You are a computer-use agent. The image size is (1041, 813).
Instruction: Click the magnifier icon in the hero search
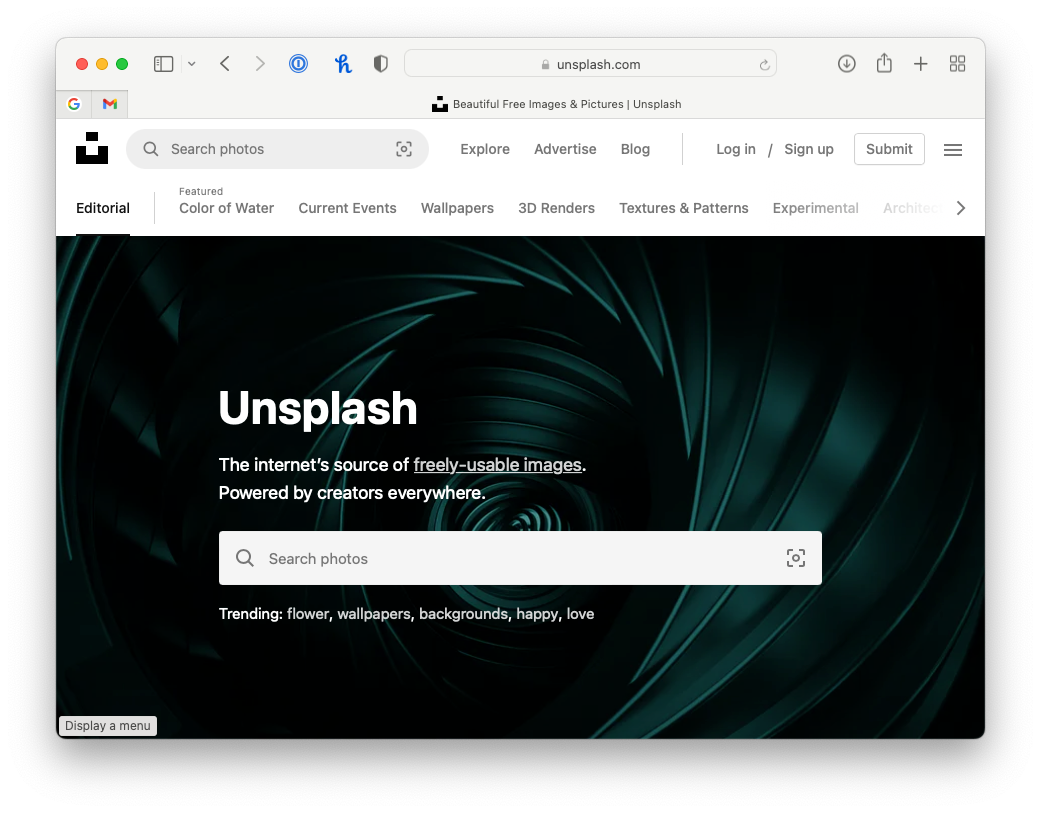245,558
